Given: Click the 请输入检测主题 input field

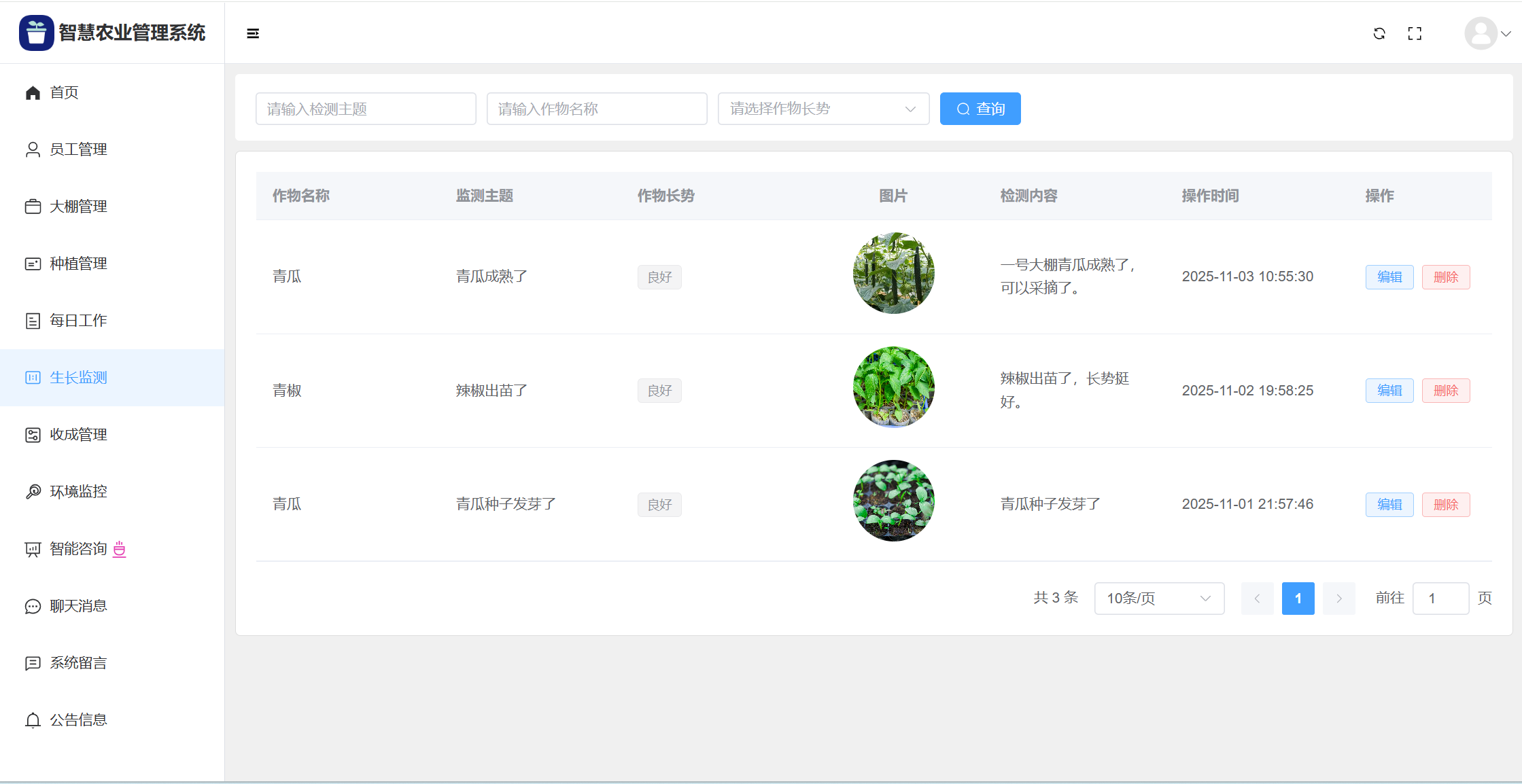Looking at the screenshot, I should point(366,109).
